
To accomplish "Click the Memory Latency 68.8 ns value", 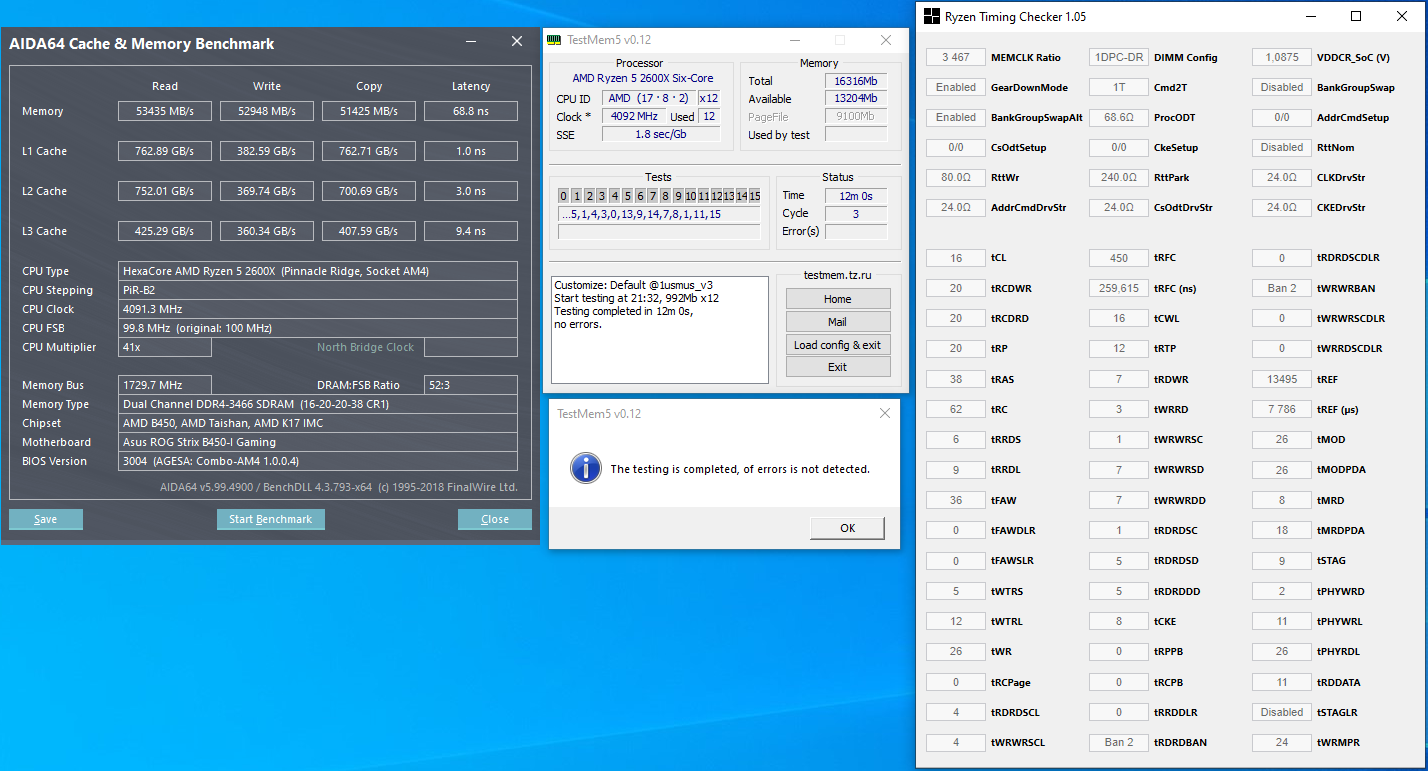I will pos(471,111).
